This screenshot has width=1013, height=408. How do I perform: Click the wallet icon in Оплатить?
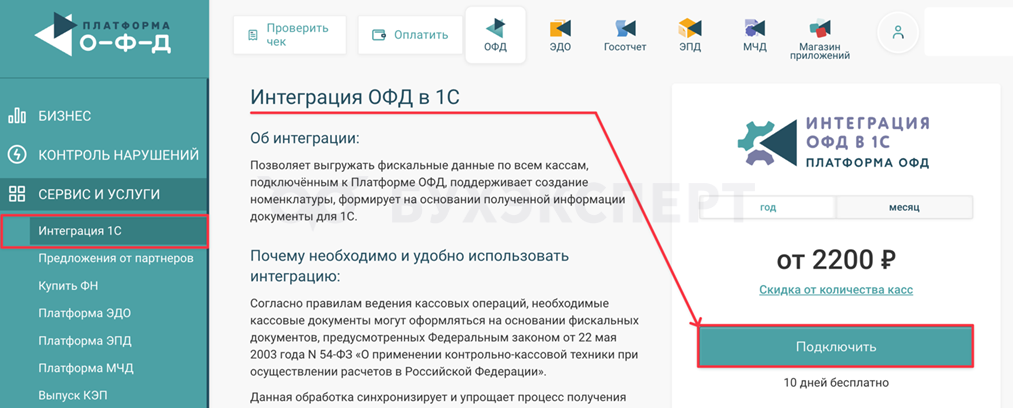tap(379, 35)
